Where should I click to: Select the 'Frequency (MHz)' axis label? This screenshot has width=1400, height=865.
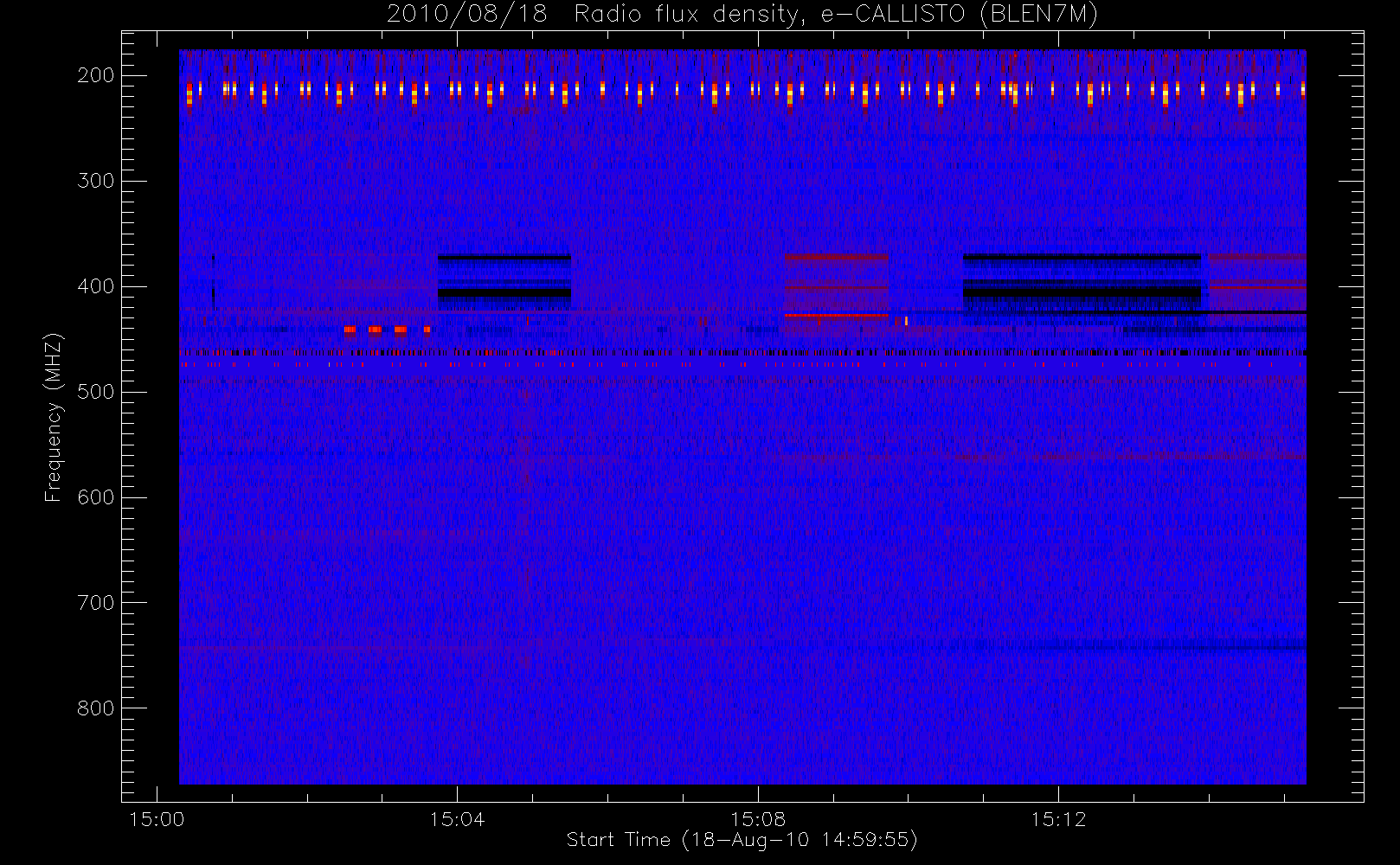(54, 417)
